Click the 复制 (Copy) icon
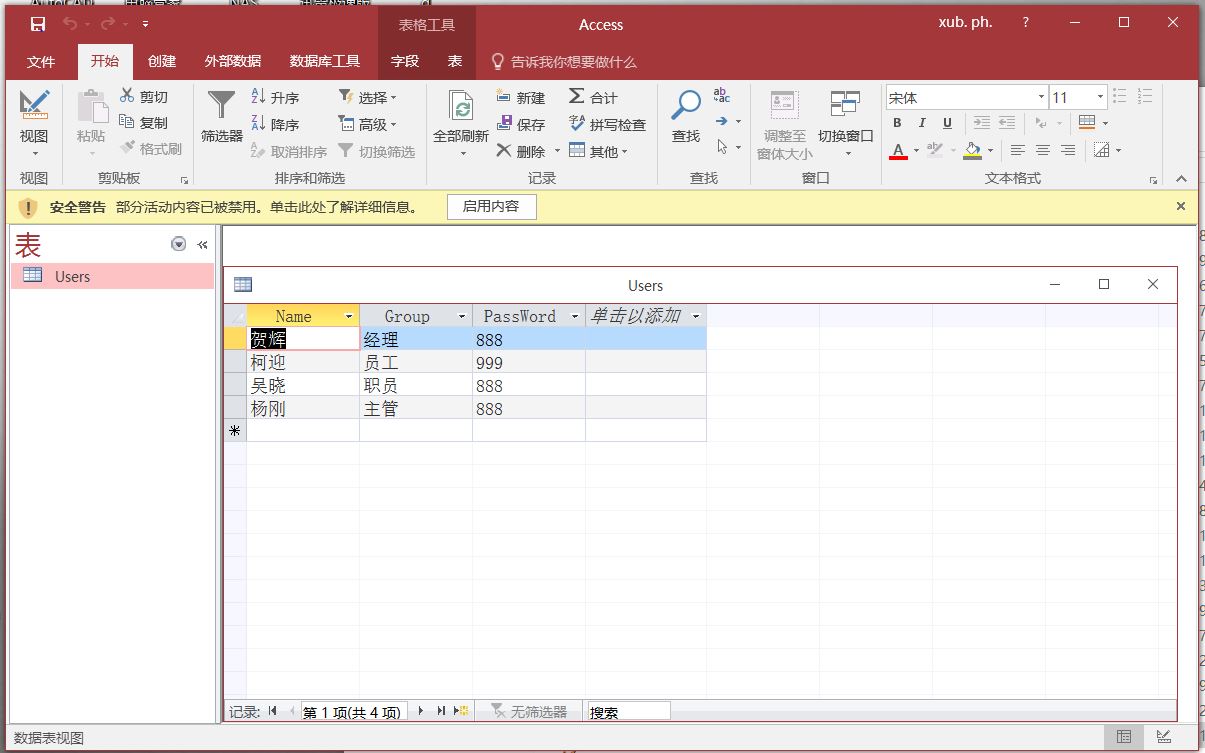 (x=127, y=122)
